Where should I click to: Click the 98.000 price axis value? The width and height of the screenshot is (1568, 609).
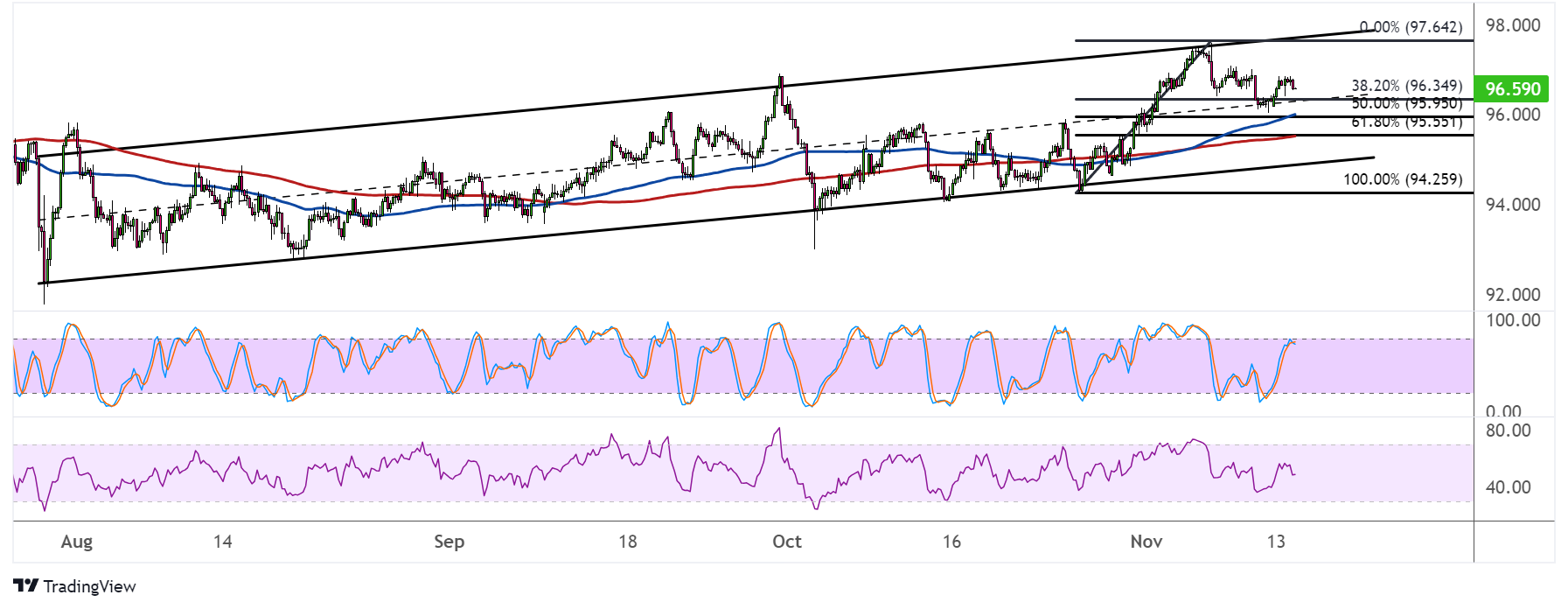(x=1513, y=25)
